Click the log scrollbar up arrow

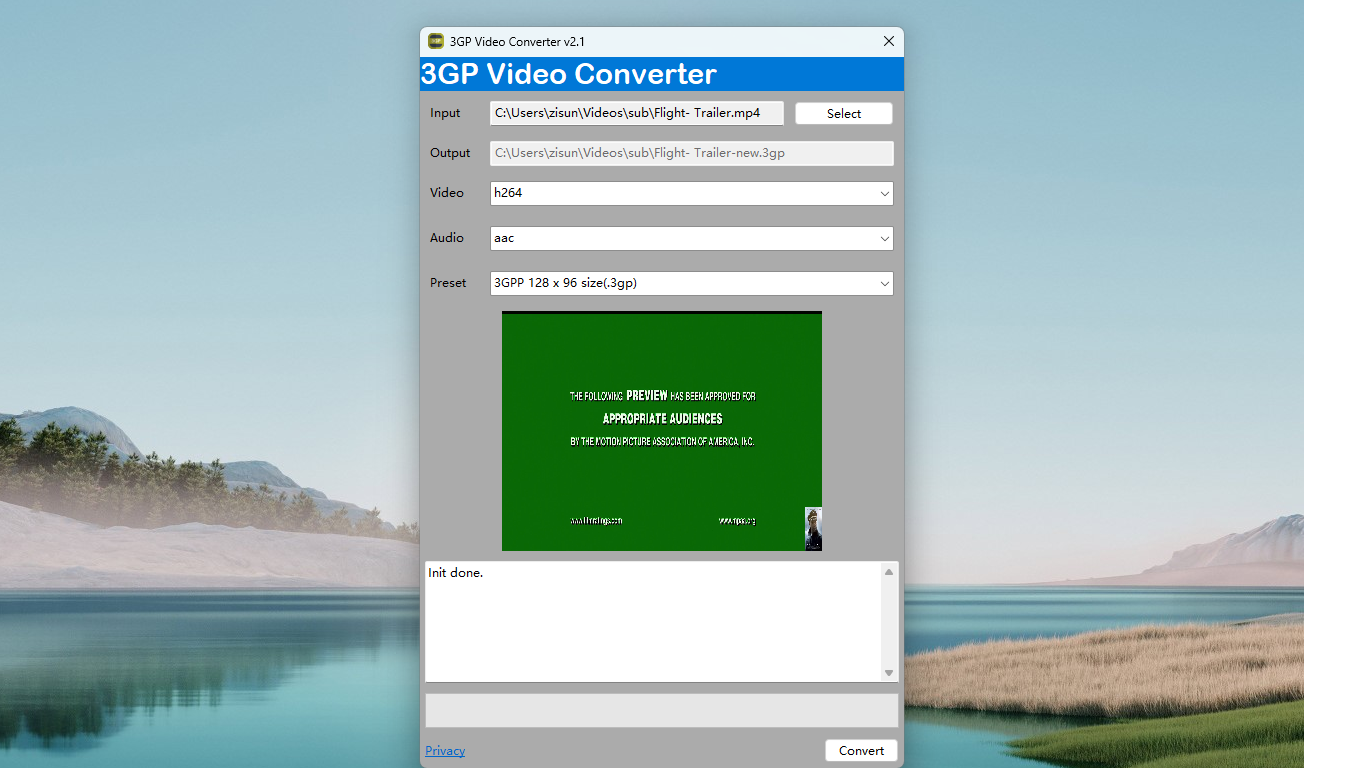click(x=889, y=572)
